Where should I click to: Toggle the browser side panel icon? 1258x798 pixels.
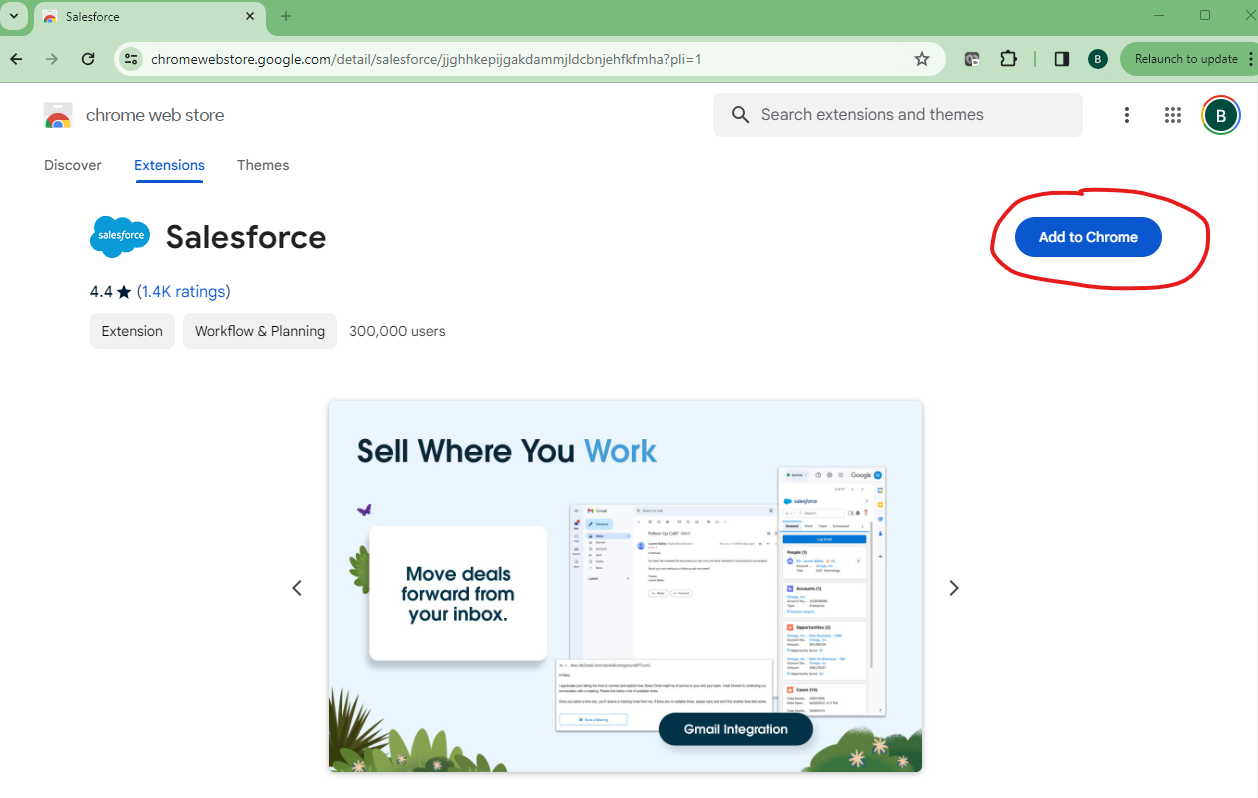pyautogui.click(x=1062, y=59)
